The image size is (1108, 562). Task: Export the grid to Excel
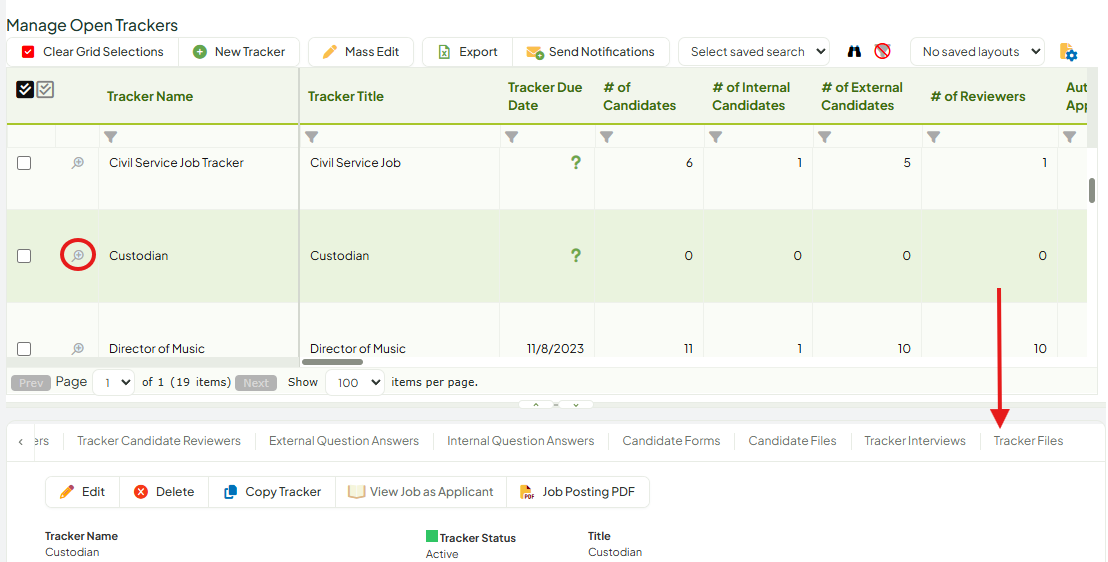468,52
